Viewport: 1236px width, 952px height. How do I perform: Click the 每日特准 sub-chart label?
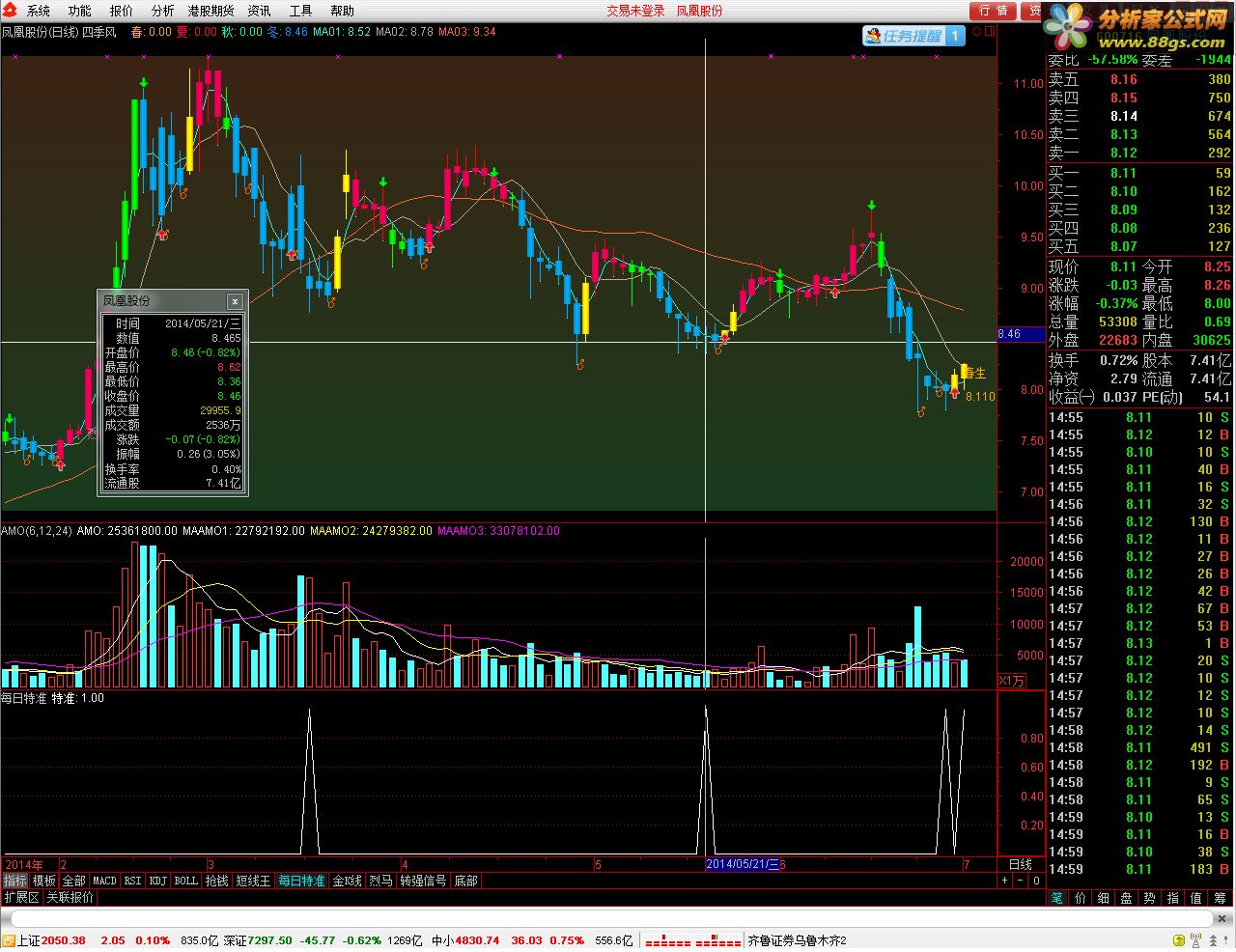coord(23,698)
